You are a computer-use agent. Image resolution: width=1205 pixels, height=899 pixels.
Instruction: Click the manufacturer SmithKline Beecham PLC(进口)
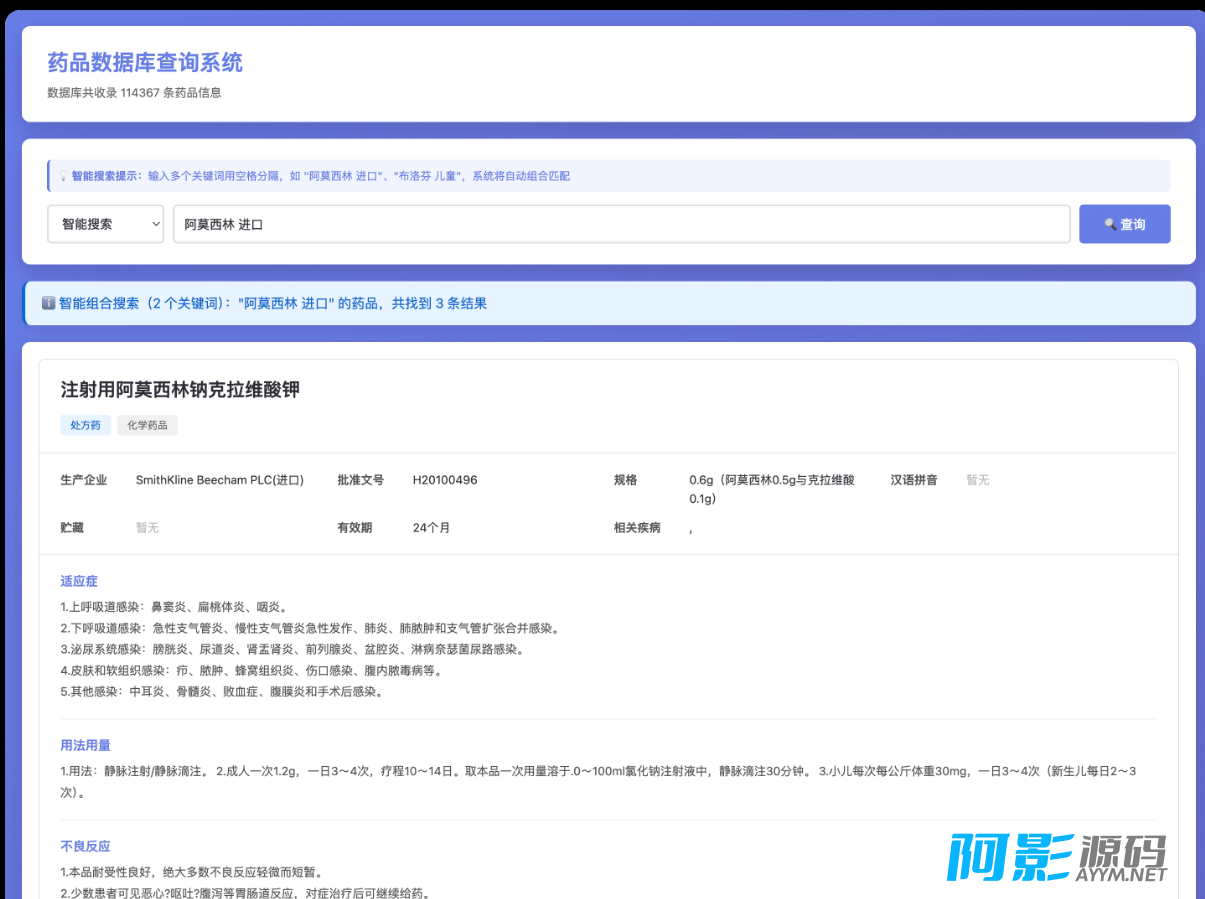point(219,480)
